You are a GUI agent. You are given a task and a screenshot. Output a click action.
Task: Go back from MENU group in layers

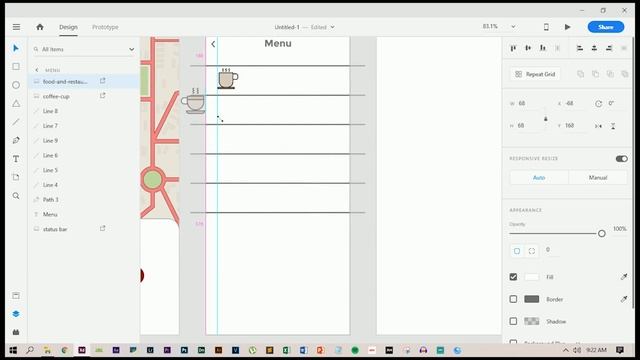[x=37, y=70]
